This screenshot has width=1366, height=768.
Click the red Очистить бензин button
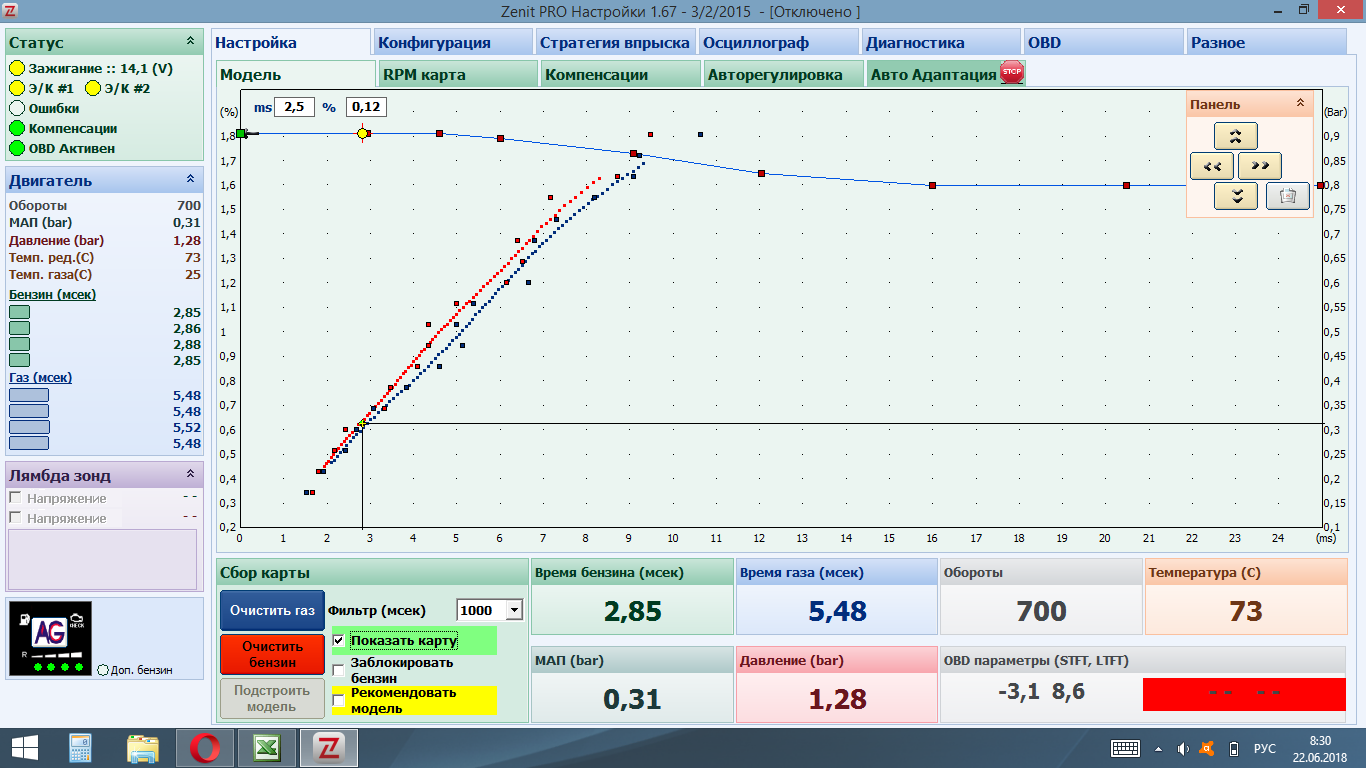pos(272,654)
